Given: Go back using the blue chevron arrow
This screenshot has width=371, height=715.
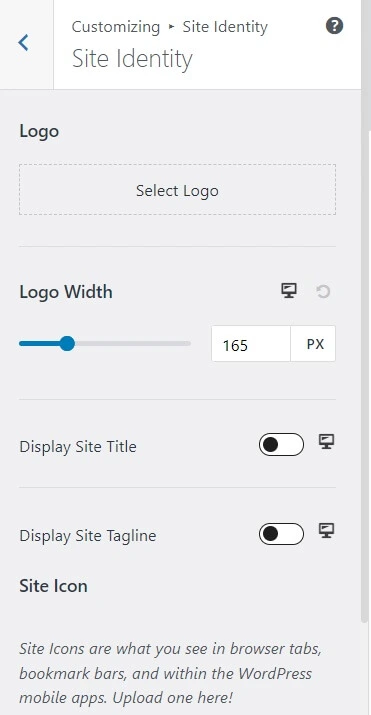Looking at the screenshot, I should click(24, 42).
